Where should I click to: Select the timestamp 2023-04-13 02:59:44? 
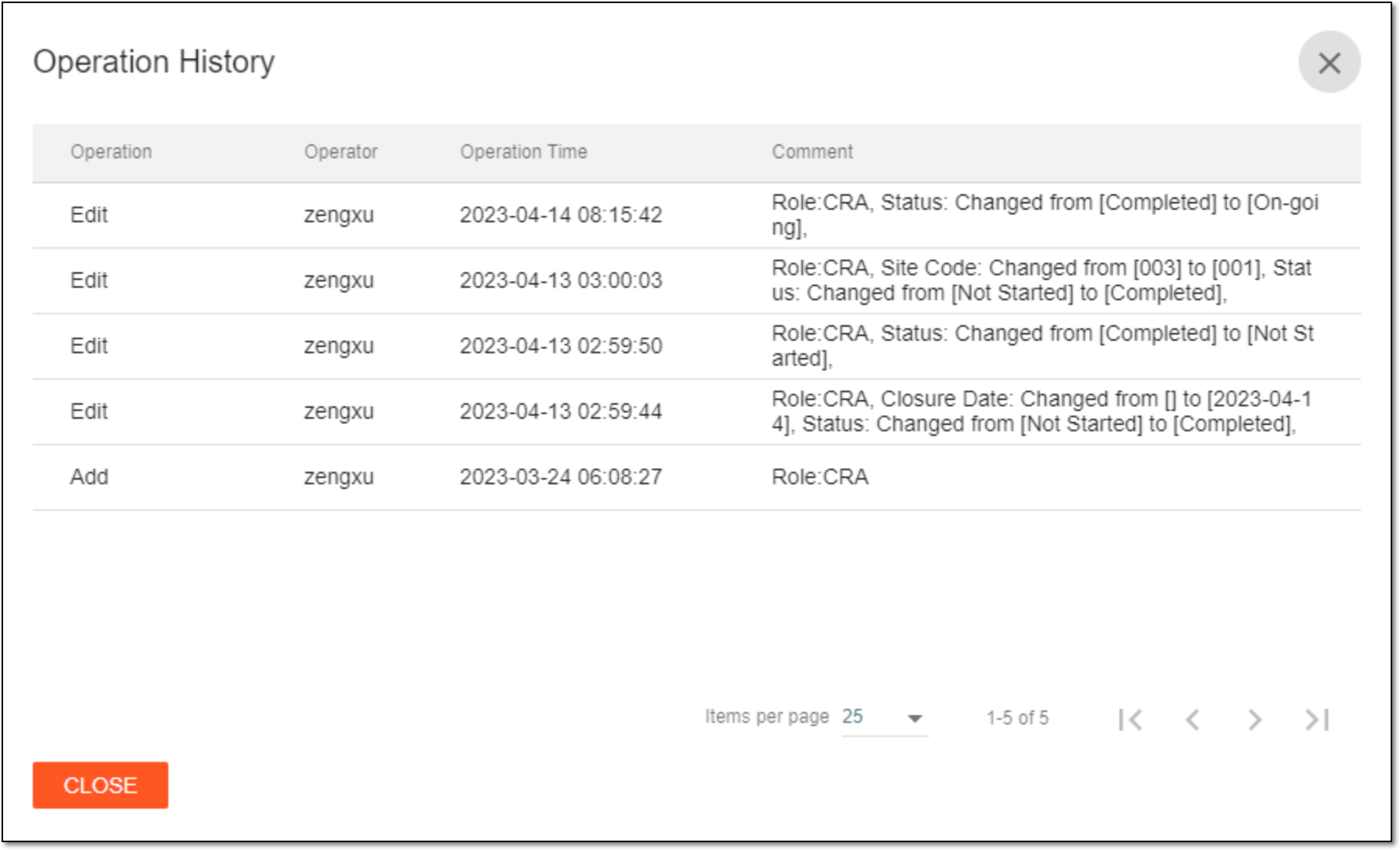coord(560,411)
